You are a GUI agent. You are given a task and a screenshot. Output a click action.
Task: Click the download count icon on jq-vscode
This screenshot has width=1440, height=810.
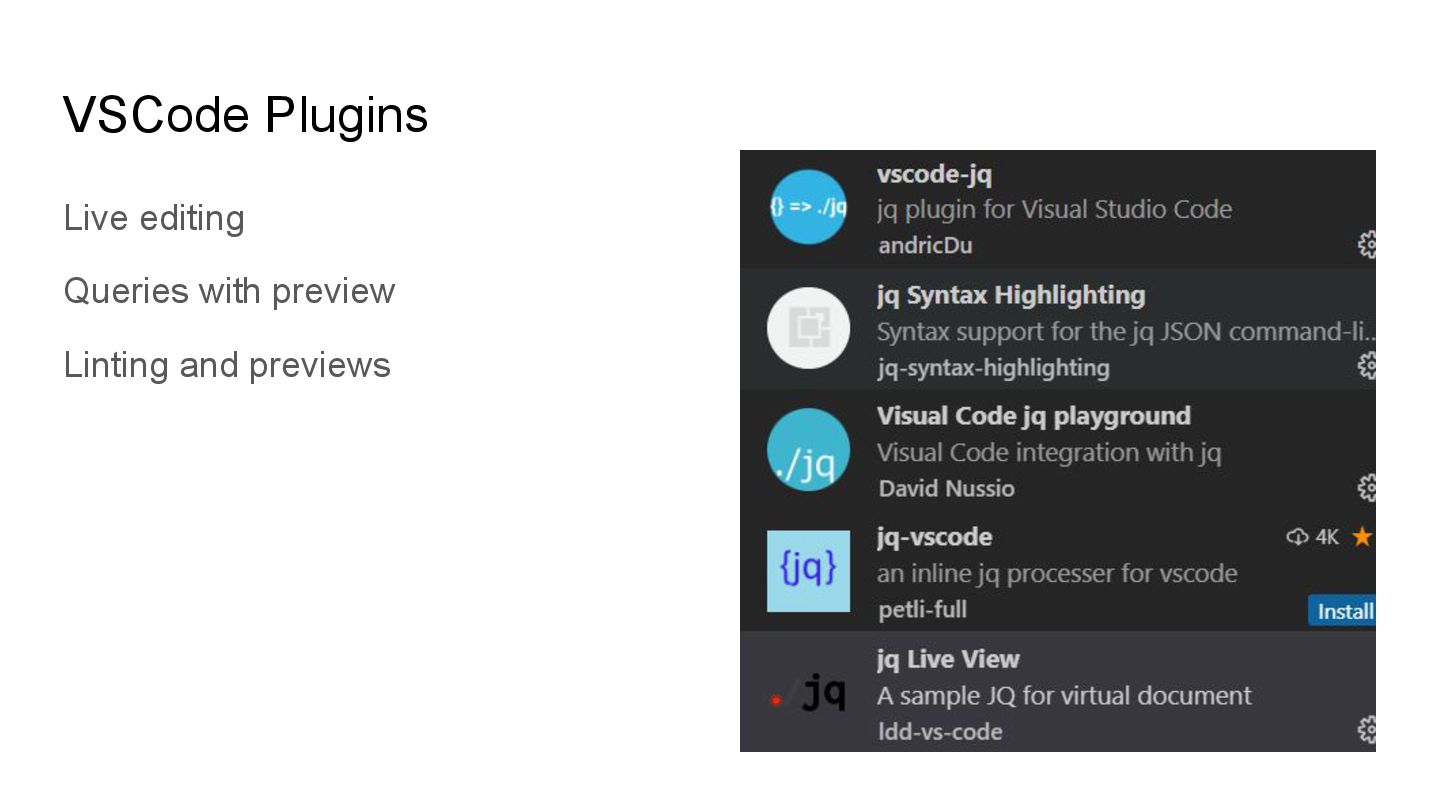(1297, 537)
